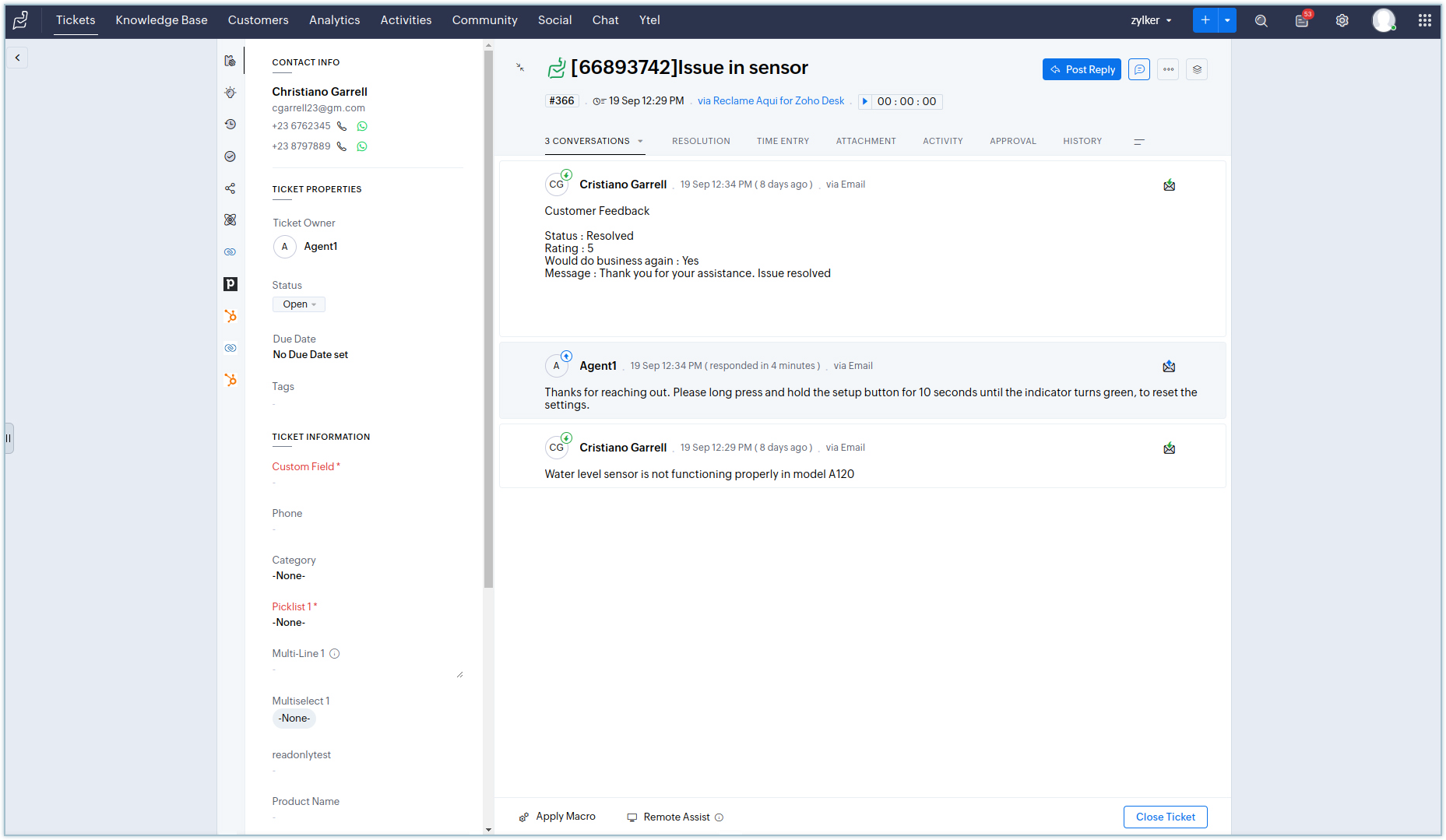Open the Reclame Aqui for Zoho Desk link
The height and width of the screenshot is (840, 1446).
tap(770, 101)
